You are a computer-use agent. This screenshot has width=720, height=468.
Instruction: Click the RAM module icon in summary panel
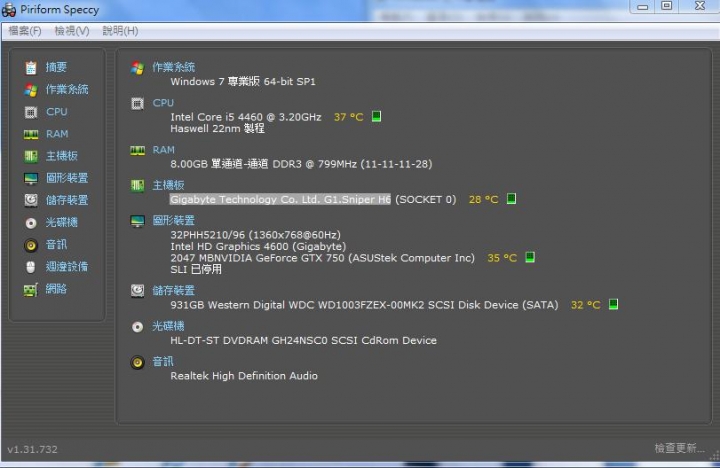click(x=137, y=150)
